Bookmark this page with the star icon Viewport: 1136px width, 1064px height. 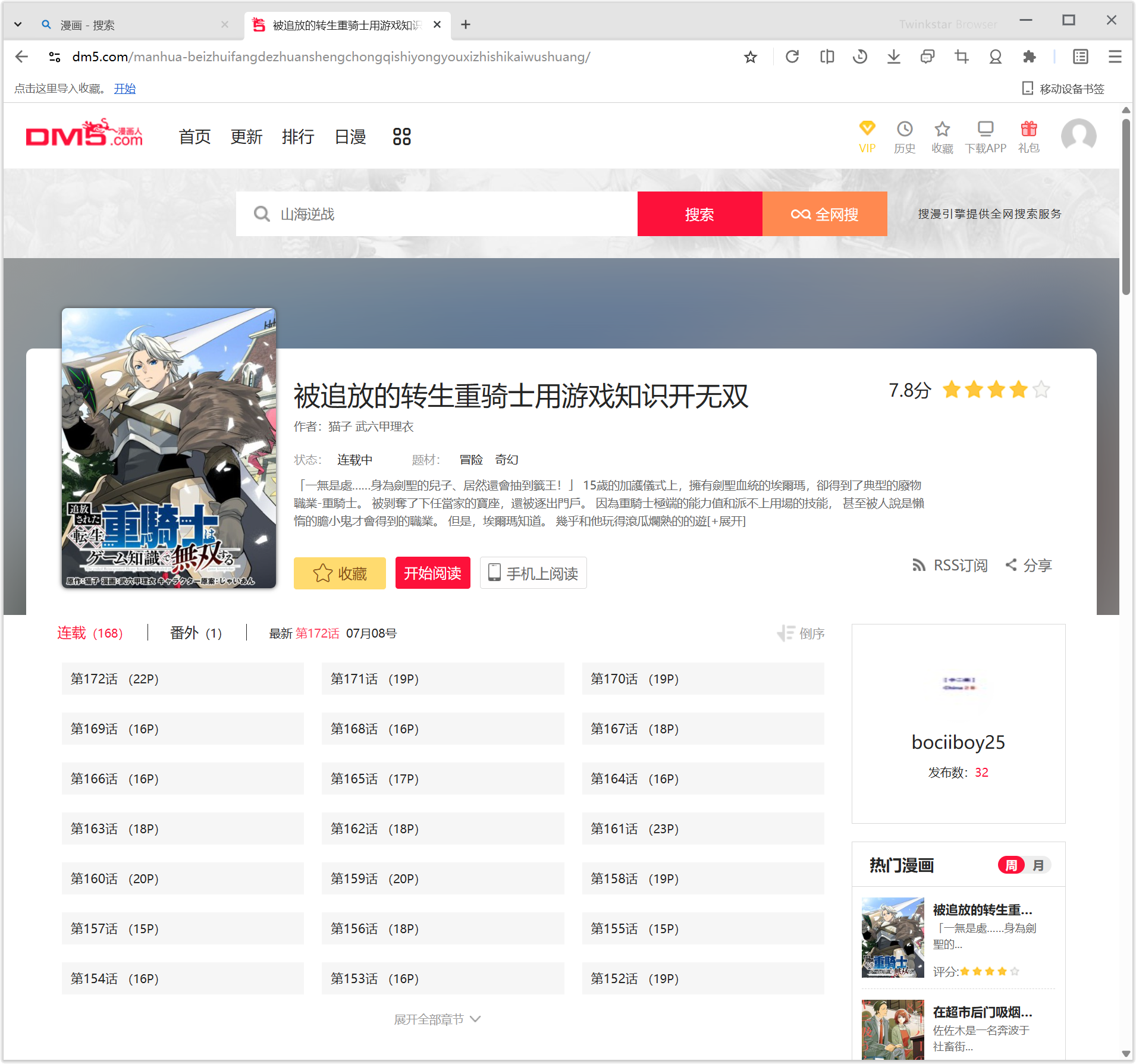tap(751, 57)
